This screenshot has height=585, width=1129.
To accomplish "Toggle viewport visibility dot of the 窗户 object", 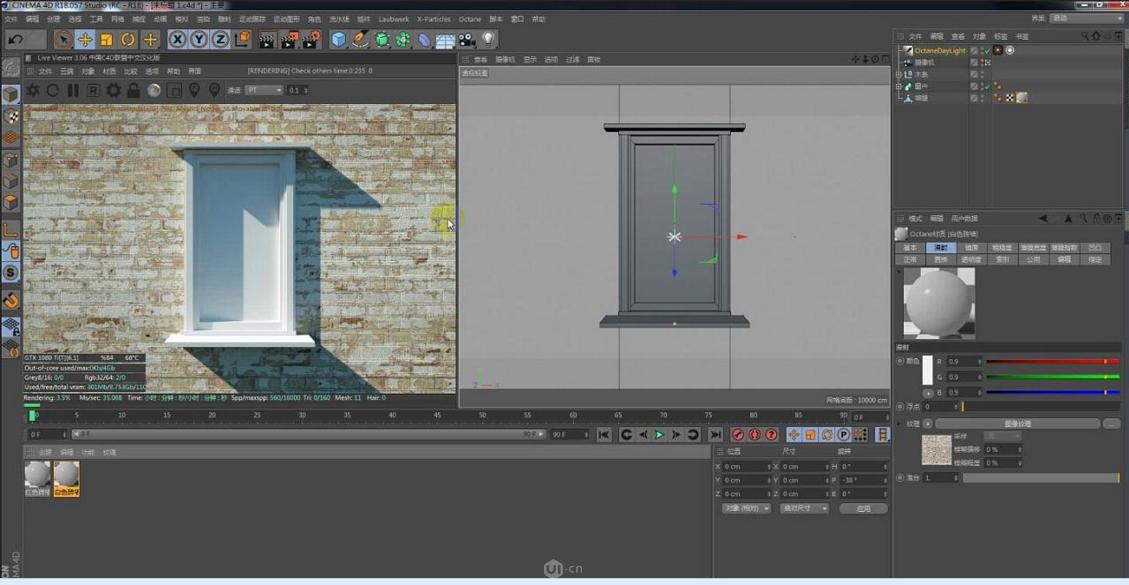I will [983, 85].
